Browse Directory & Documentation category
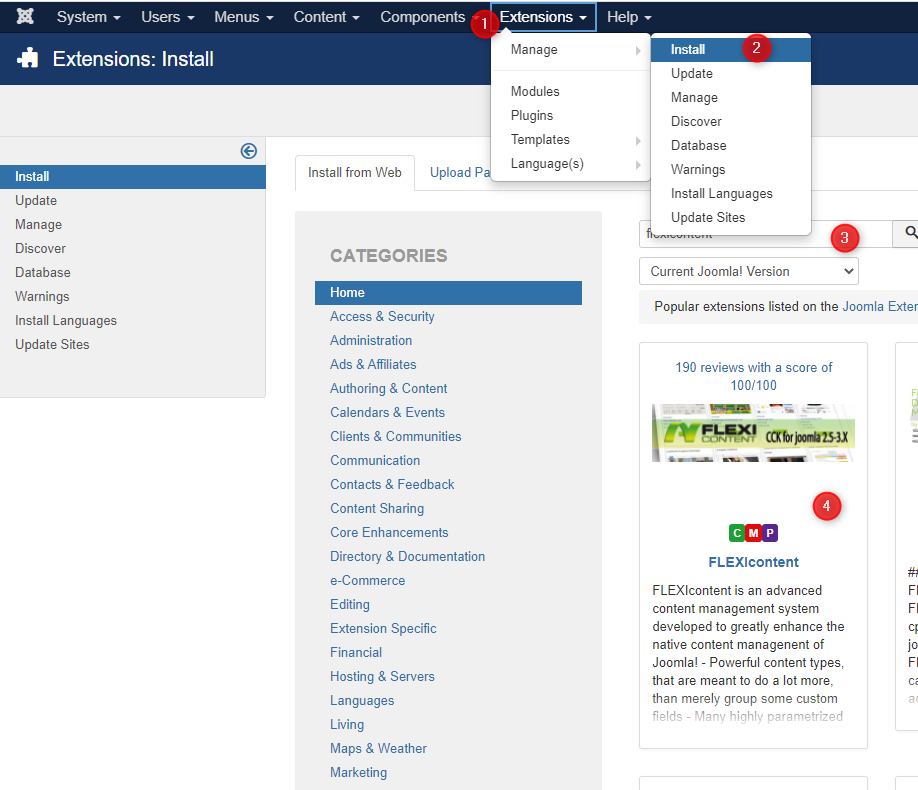 tap(407, 557)
